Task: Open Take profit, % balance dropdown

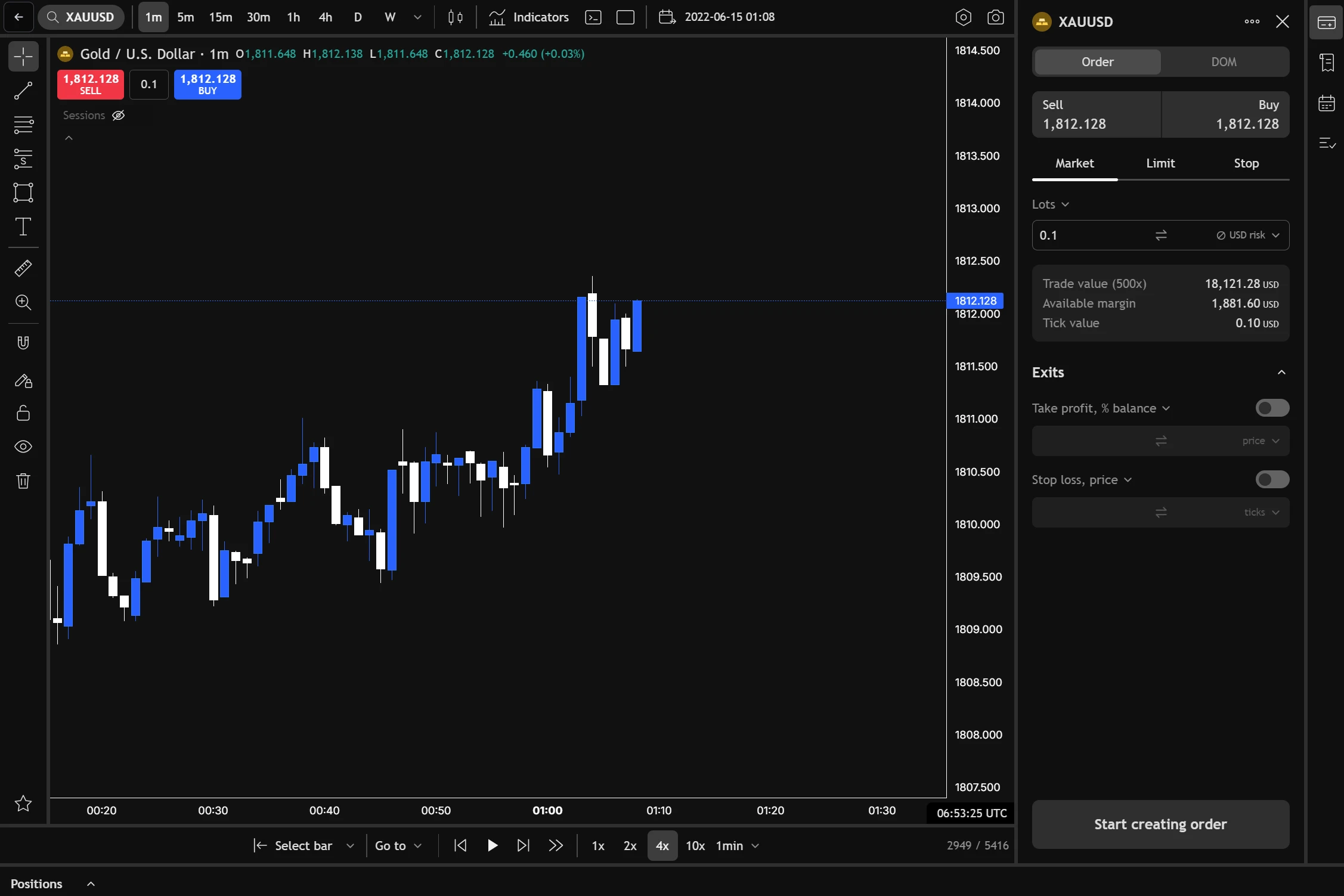Action: pos(1101,408)
